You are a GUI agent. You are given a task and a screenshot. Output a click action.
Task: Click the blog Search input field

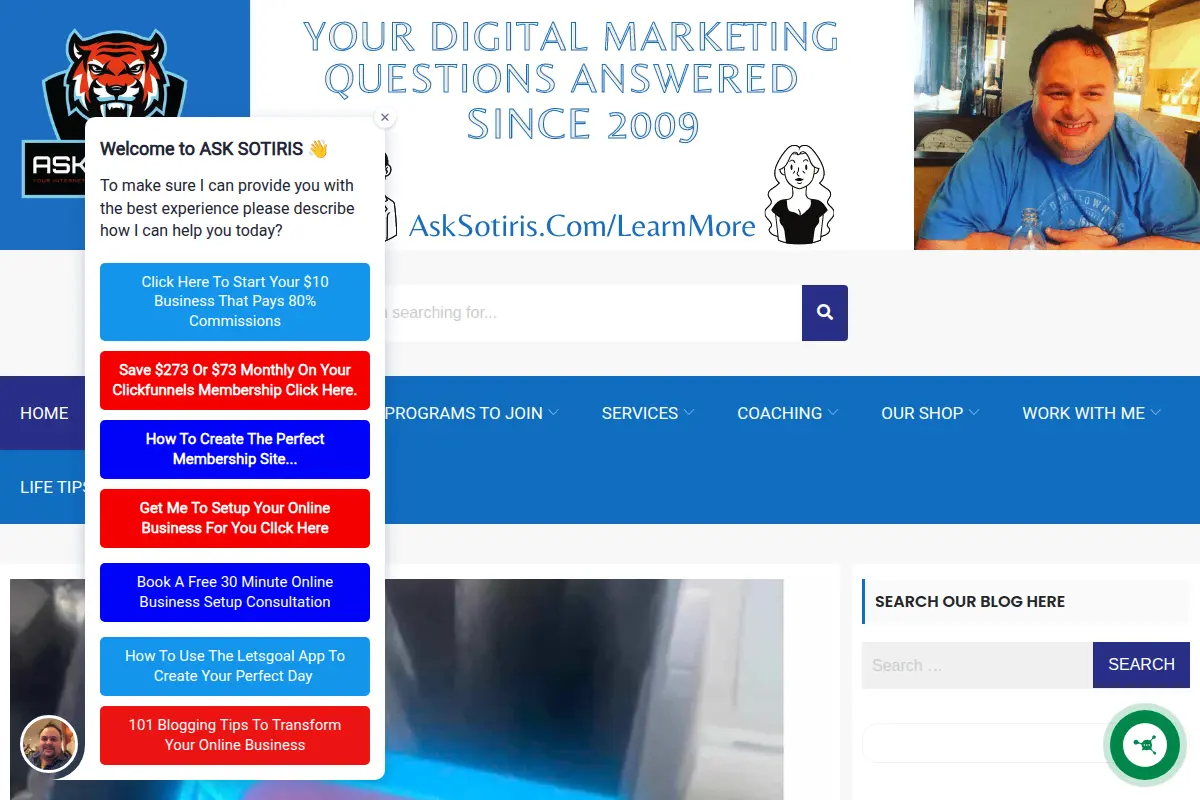tap(977, 665)
